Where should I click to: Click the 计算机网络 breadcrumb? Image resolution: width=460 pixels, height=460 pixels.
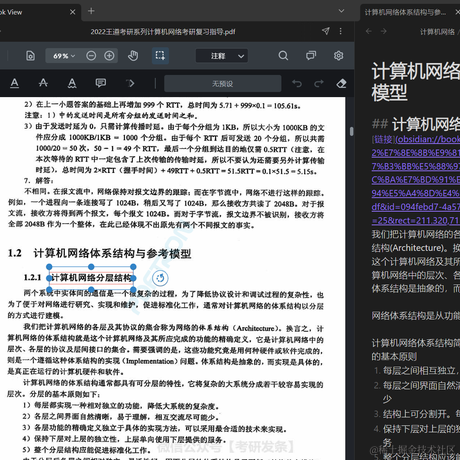(x=437, y=32)
